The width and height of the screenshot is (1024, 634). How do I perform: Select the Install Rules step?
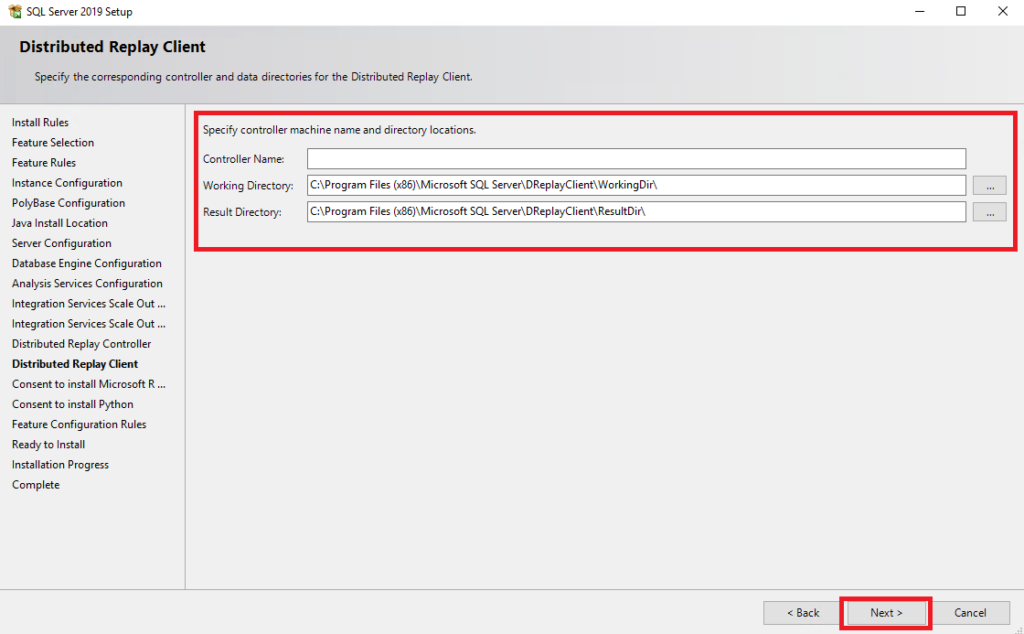40,122
